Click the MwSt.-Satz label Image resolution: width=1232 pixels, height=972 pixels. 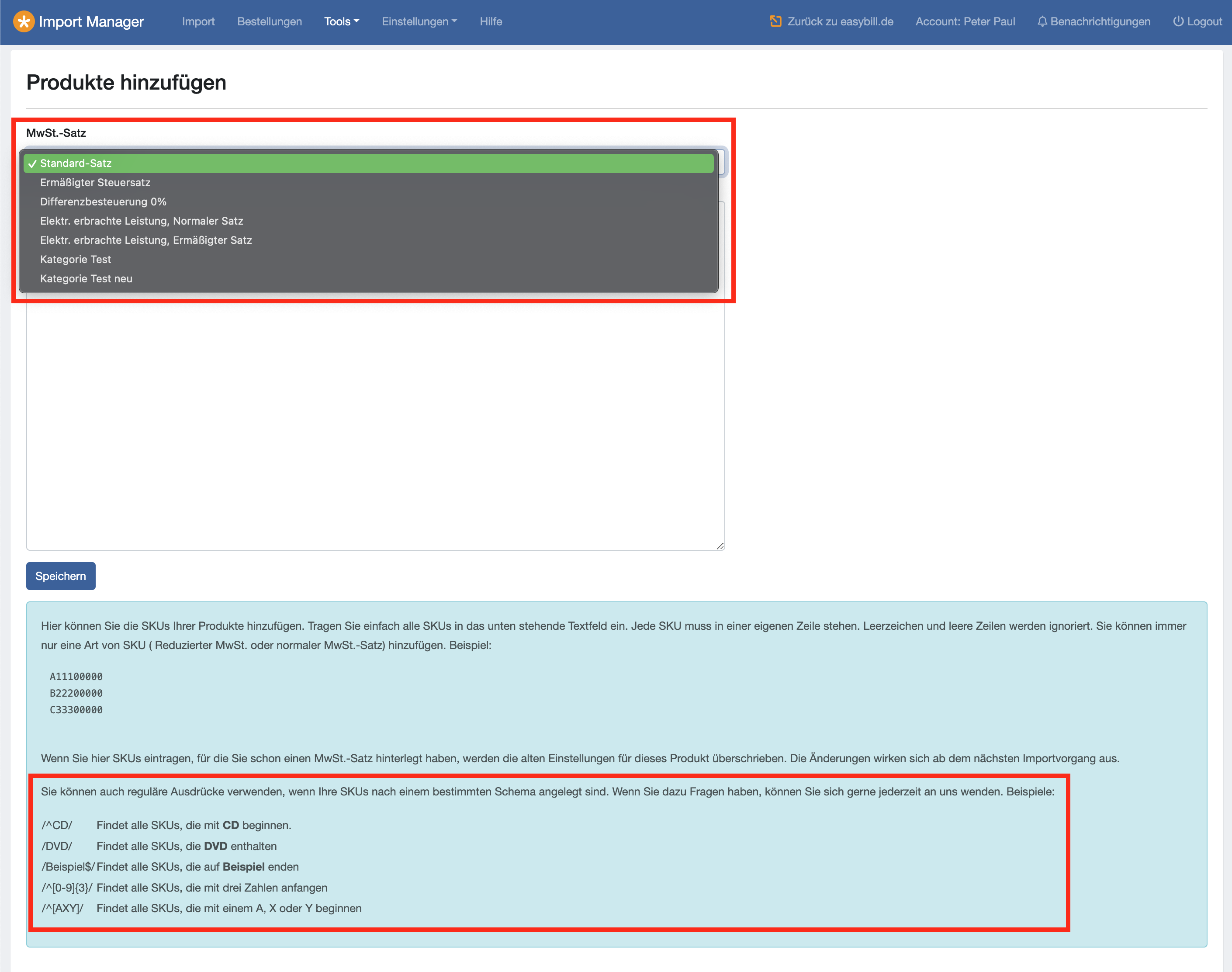point(56,133)
